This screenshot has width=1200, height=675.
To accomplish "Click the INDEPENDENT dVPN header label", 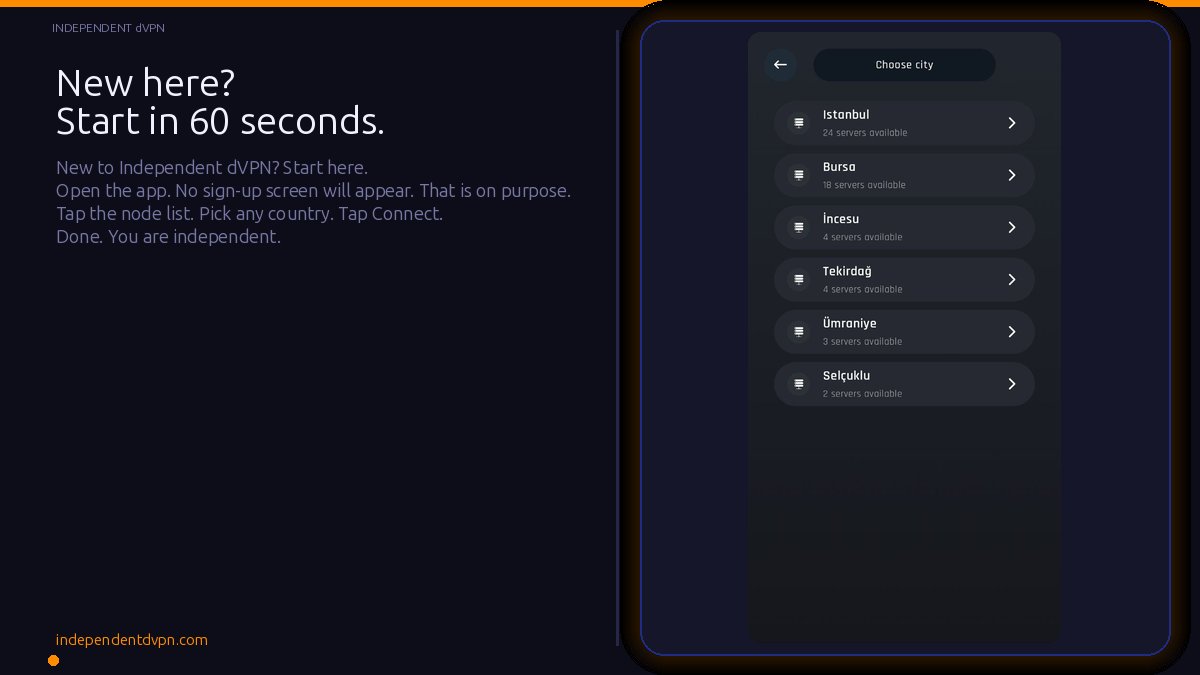I will pos(108,28).
